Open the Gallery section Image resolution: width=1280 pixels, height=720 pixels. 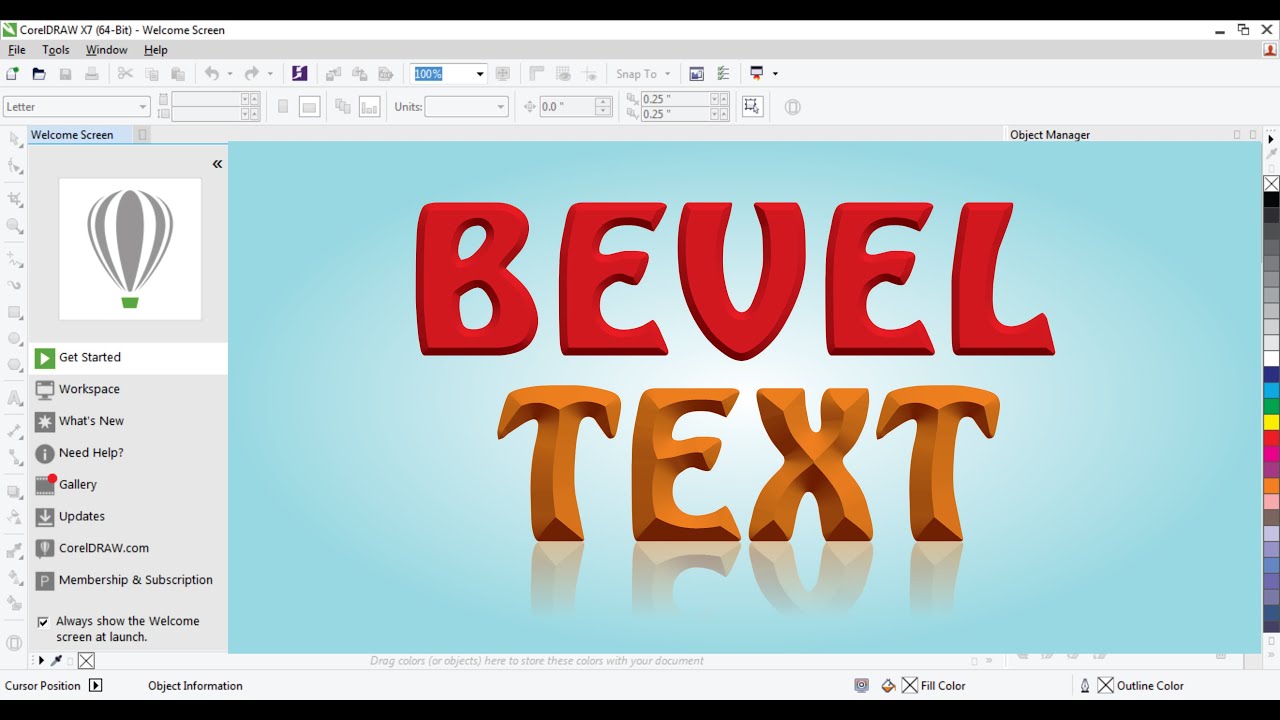pos(129,485)
